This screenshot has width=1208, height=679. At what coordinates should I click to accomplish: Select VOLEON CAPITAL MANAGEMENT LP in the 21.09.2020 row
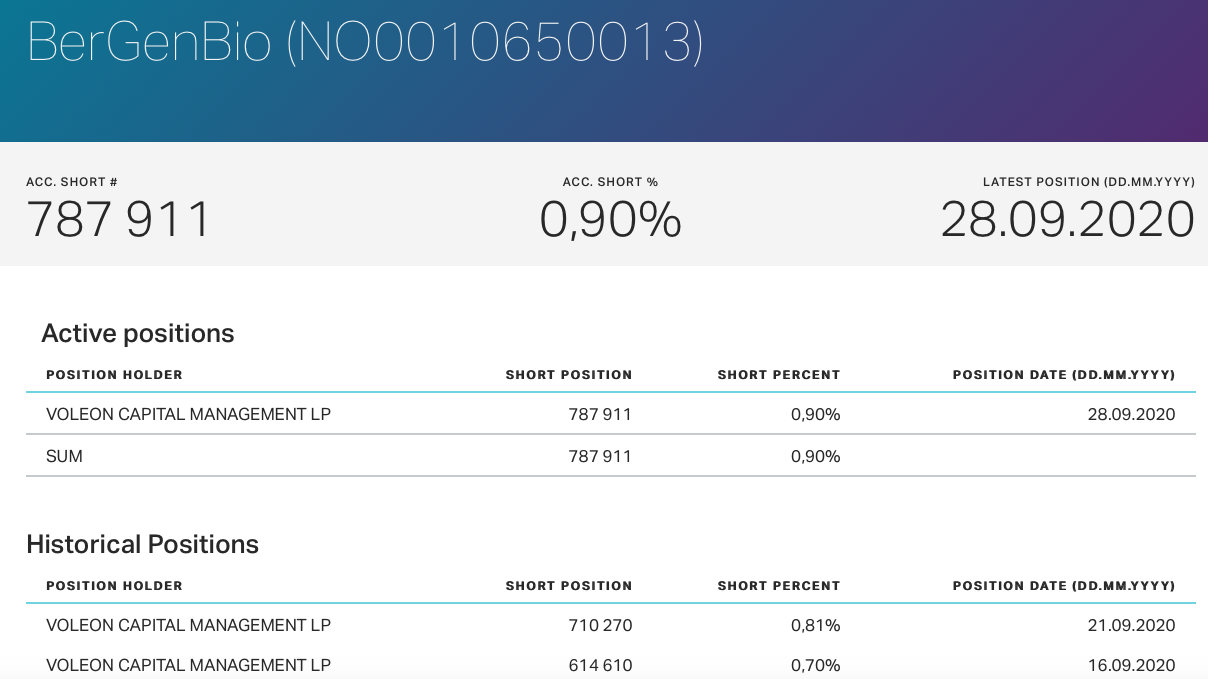188,625
